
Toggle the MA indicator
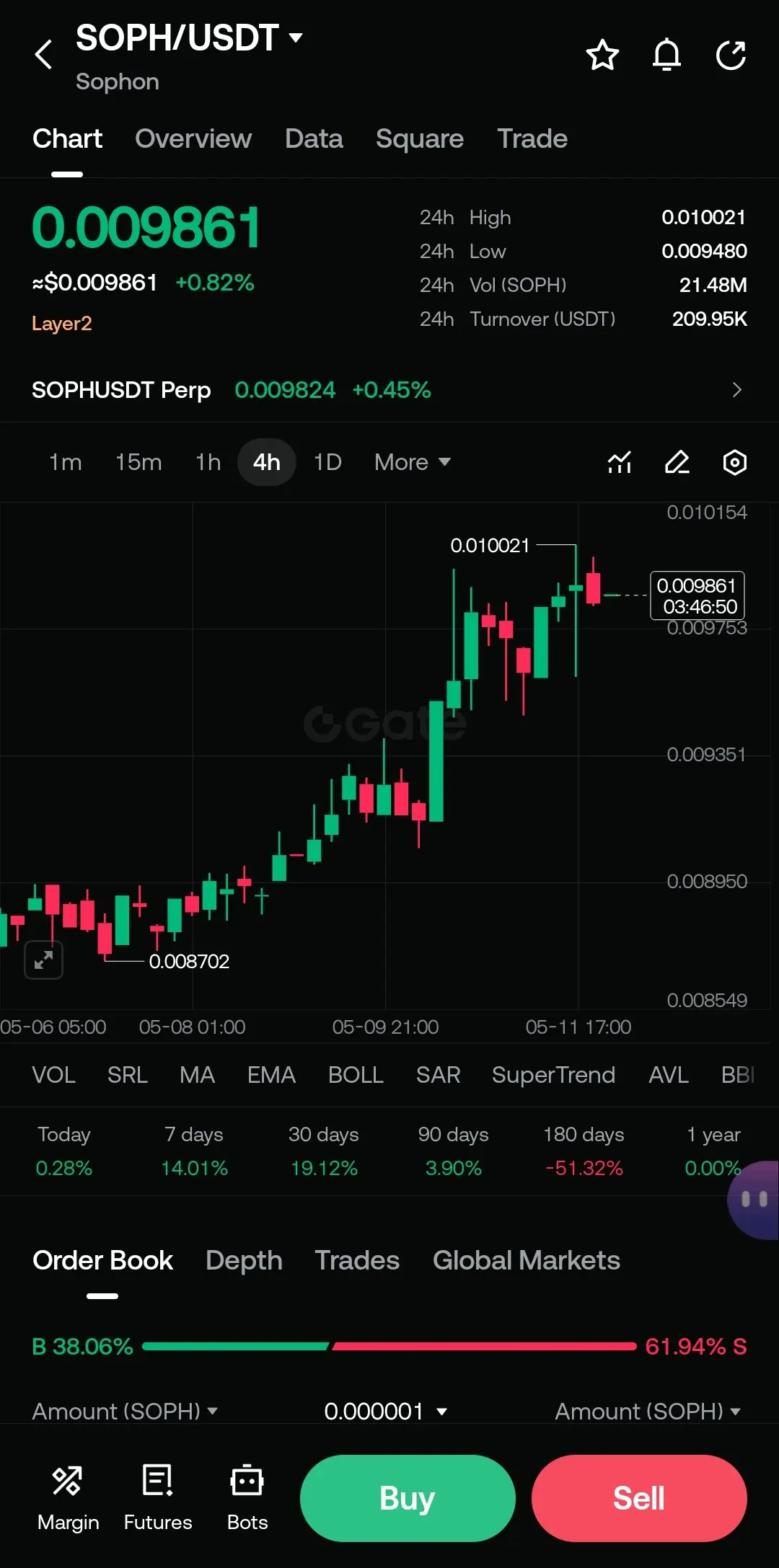pos(197,1075)
